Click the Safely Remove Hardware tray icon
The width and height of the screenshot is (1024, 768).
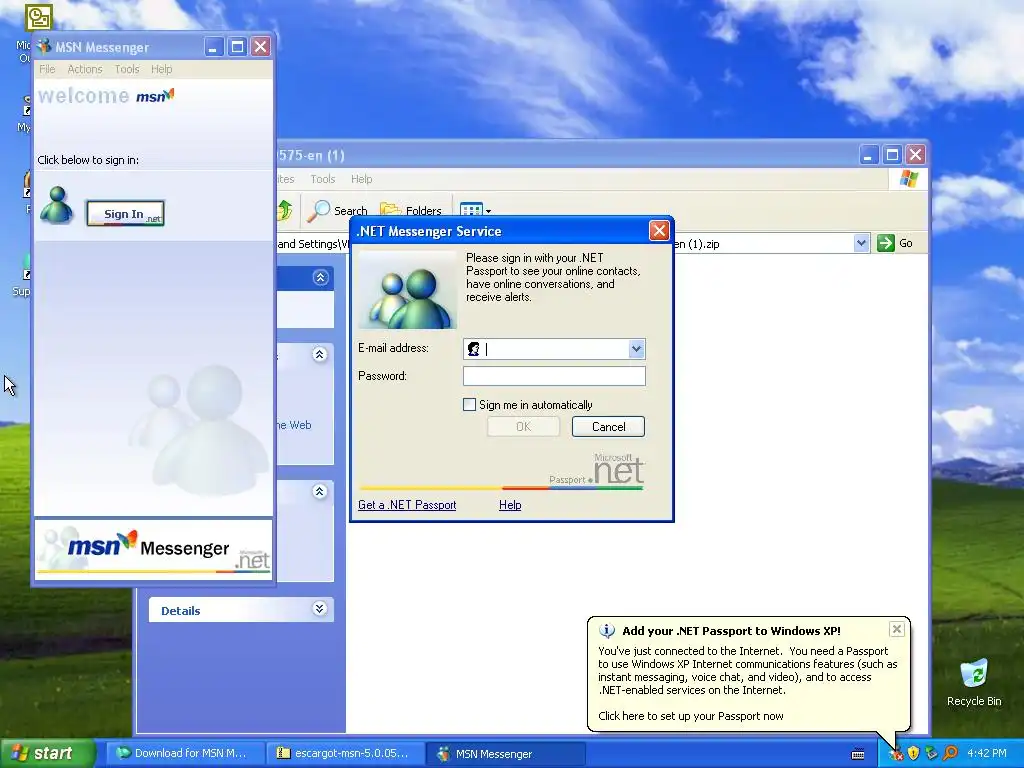(x=931, y=754)
